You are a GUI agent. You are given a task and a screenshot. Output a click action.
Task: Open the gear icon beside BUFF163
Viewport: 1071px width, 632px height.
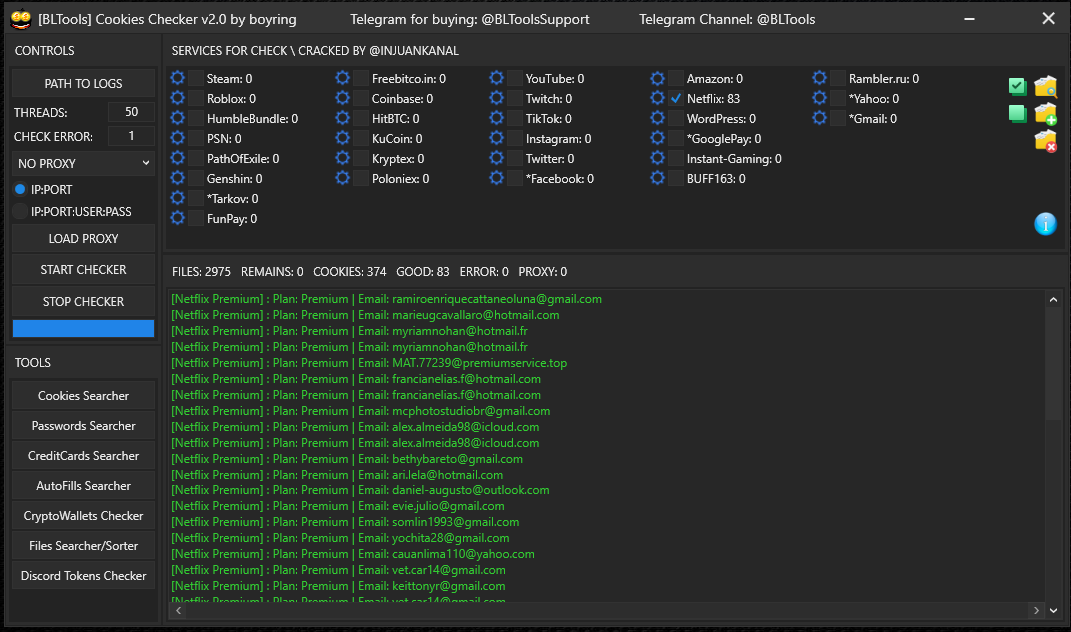(657, 178)
